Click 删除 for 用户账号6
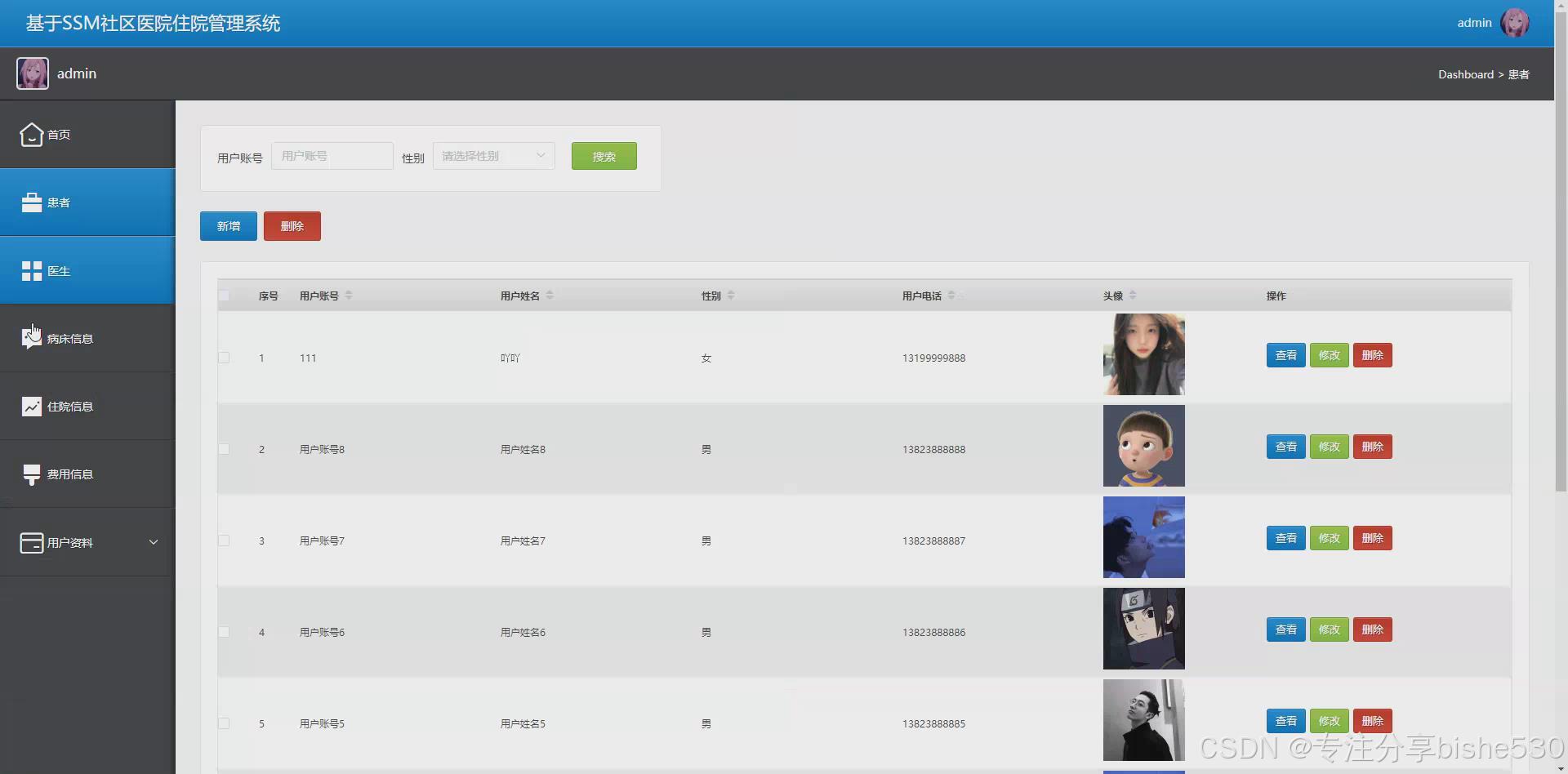The height and width of the screenshot is (774, 1568). click(1373, 629)
